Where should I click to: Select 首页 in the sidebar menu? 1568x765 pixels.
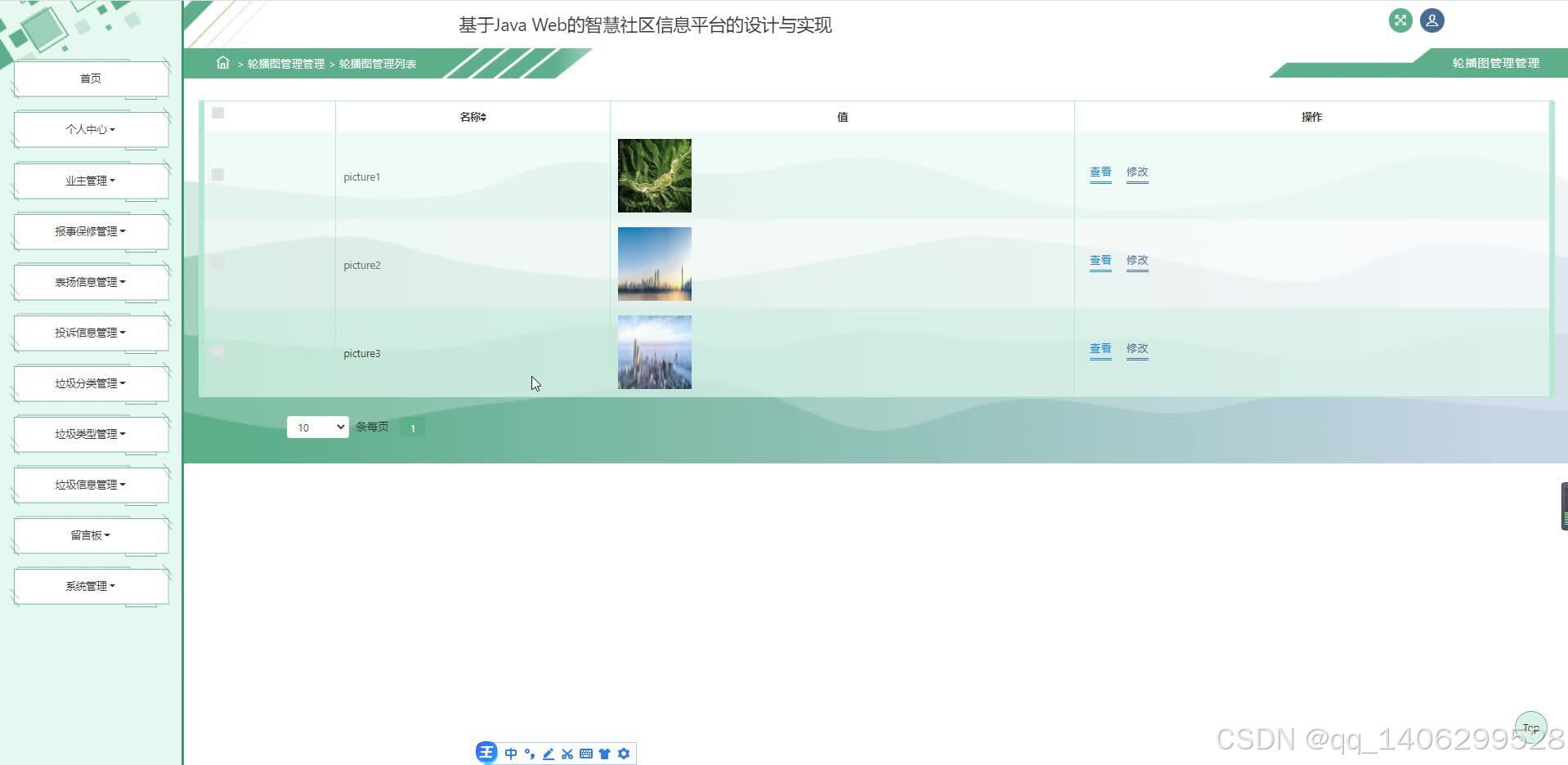click(90, 78)
